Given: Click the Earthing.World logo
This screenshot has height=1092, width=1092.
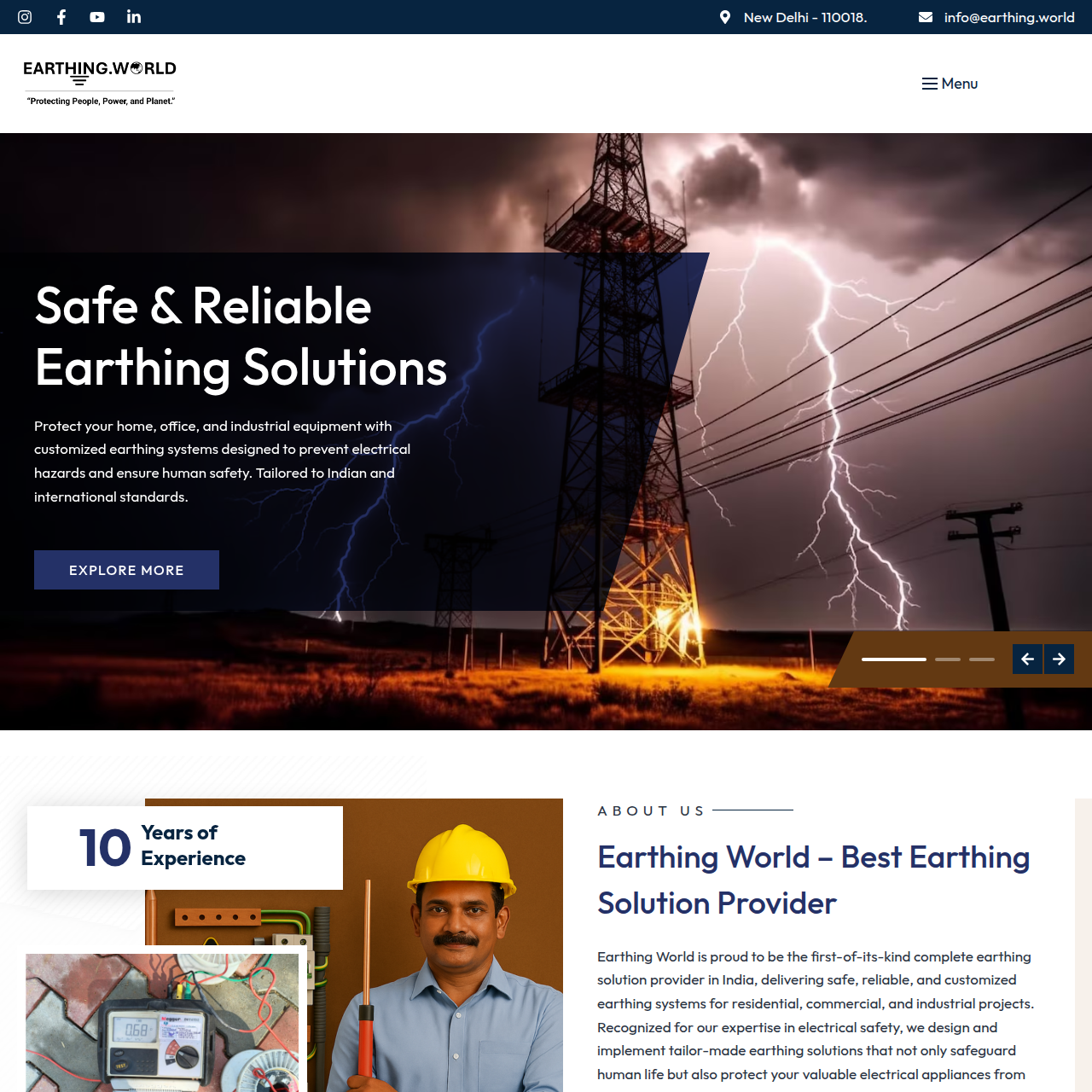Looking at the screenshot, I should (100, 83).
